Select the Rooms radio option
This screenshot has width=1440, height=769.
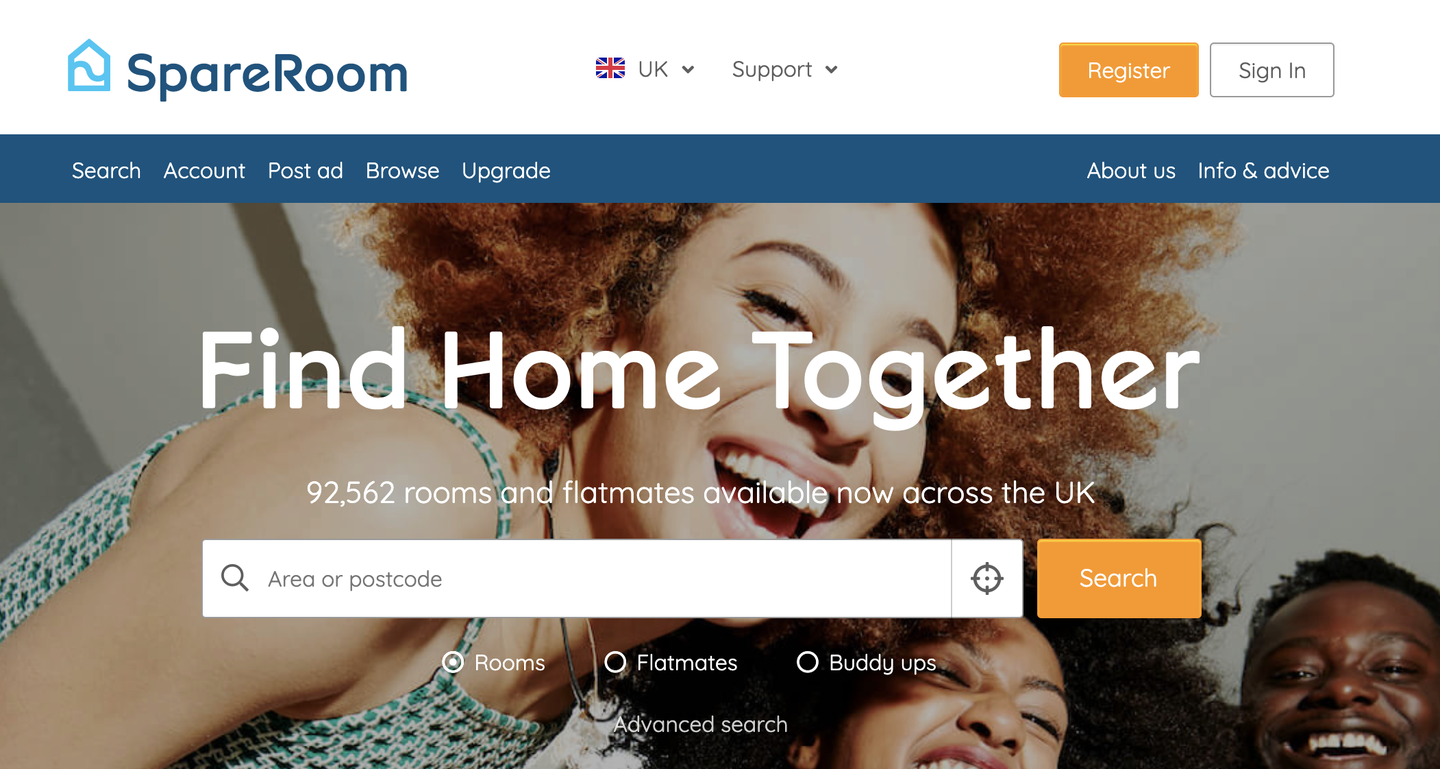[x=453, y=662]
